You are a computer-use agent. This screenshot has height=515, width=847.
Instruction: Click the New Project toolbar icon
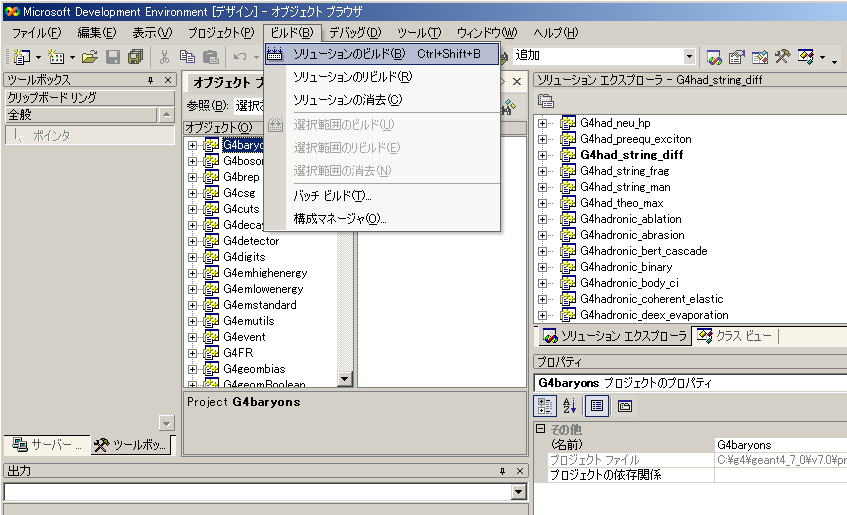point(22,56)
